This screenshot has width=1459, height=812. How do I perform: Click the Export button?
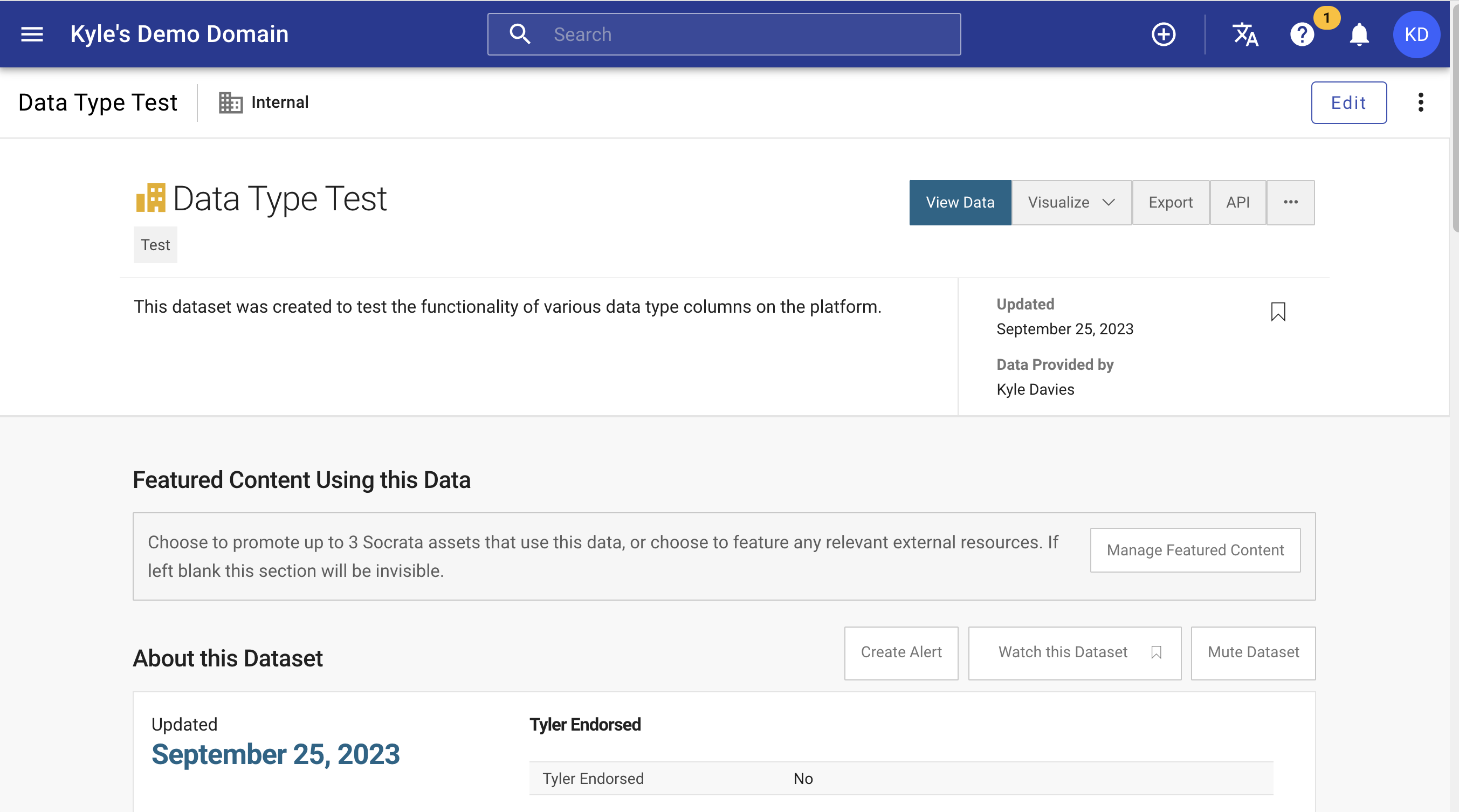coord(1170,202)
